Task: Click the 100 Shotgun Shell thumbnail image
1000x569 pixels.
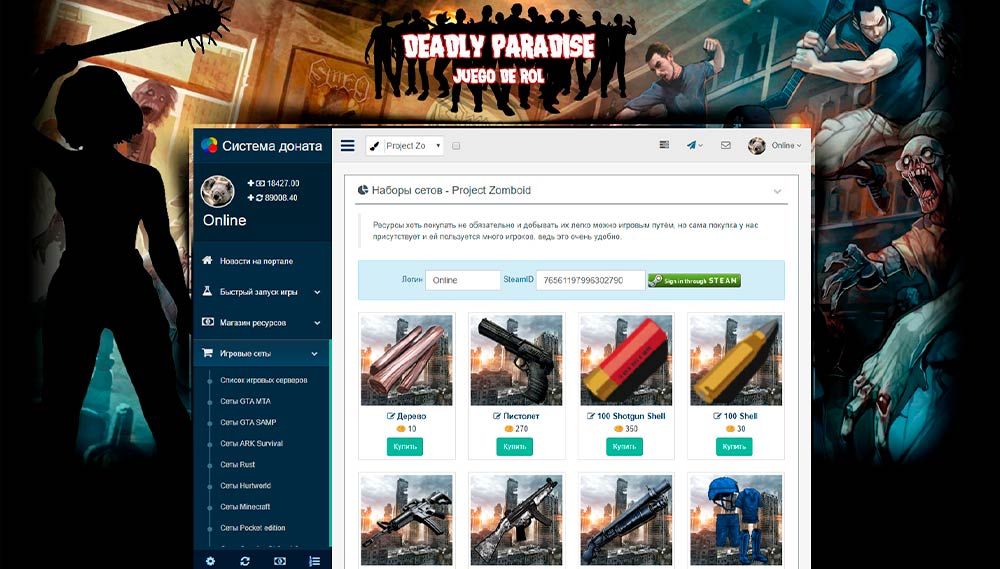Action: (x=625, y=361)
